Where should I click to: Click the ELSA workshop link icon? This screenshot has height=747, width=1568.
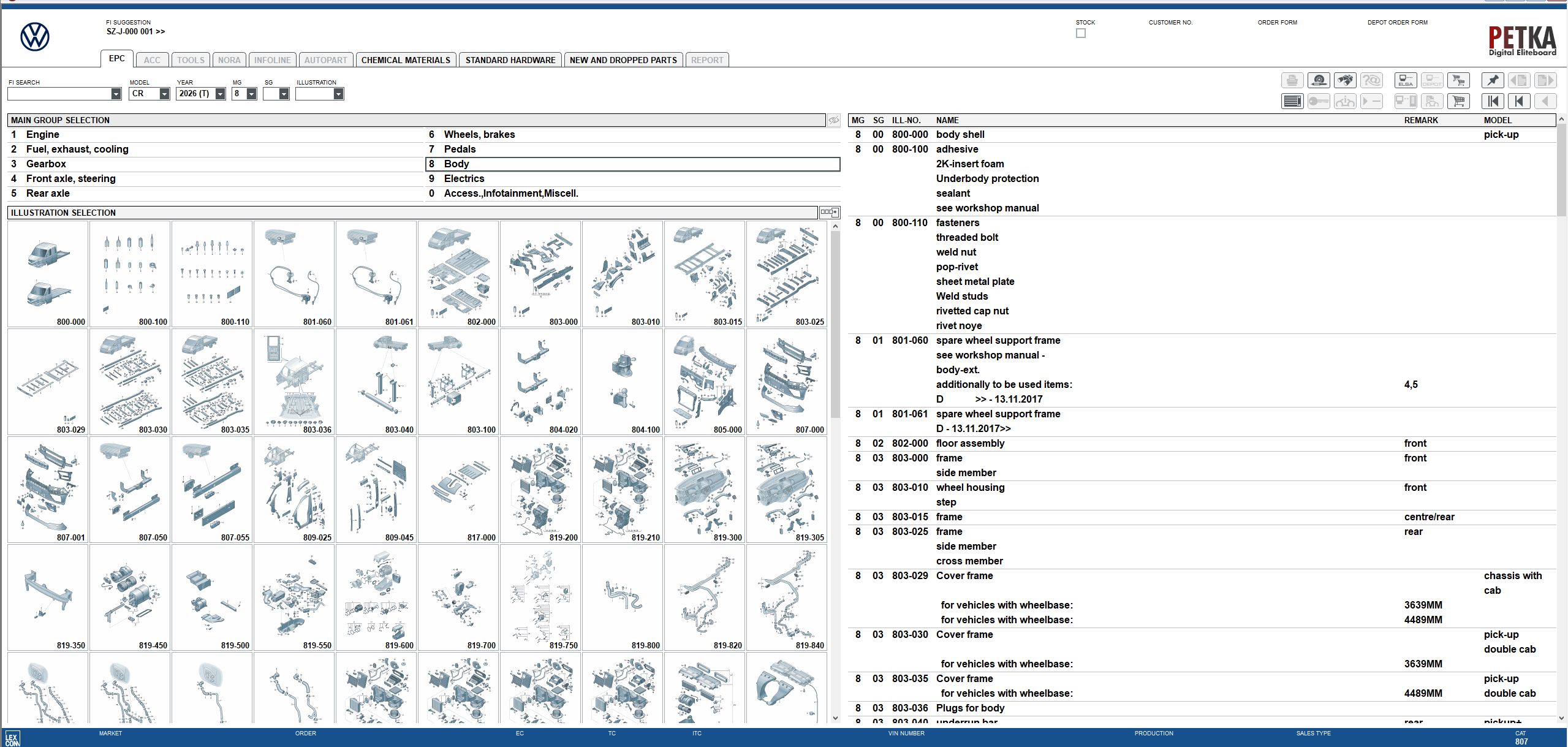(1406, 80)
